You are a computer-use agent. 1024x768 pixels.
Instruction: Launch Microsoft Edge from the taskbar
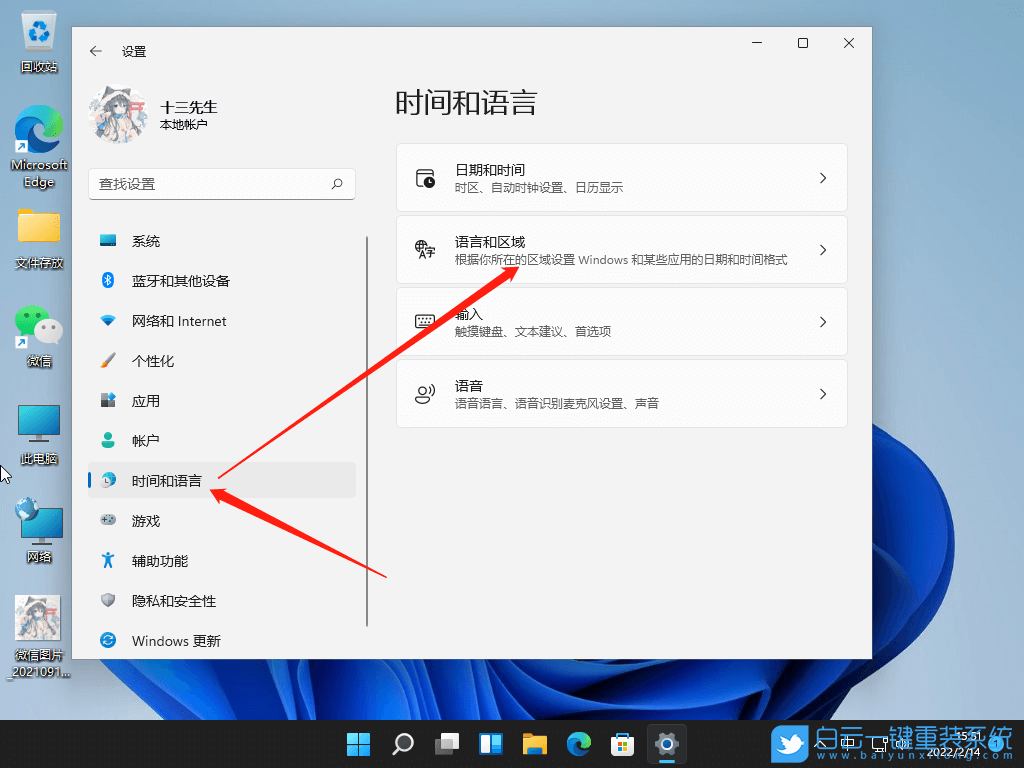pyautogui.click(x=579, y=744)
